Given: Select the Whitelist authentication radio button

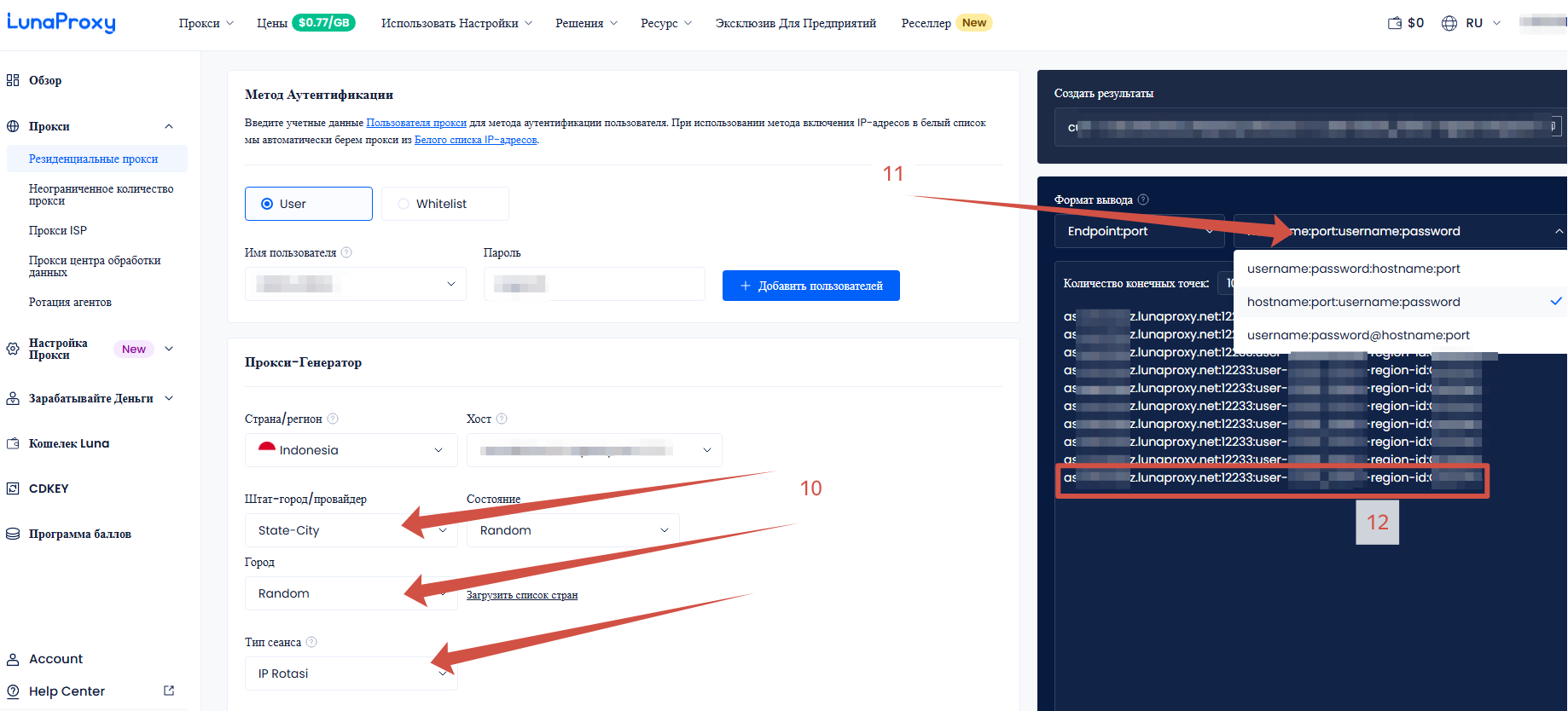Looking at the screenshot, I should tap(404, 204).
